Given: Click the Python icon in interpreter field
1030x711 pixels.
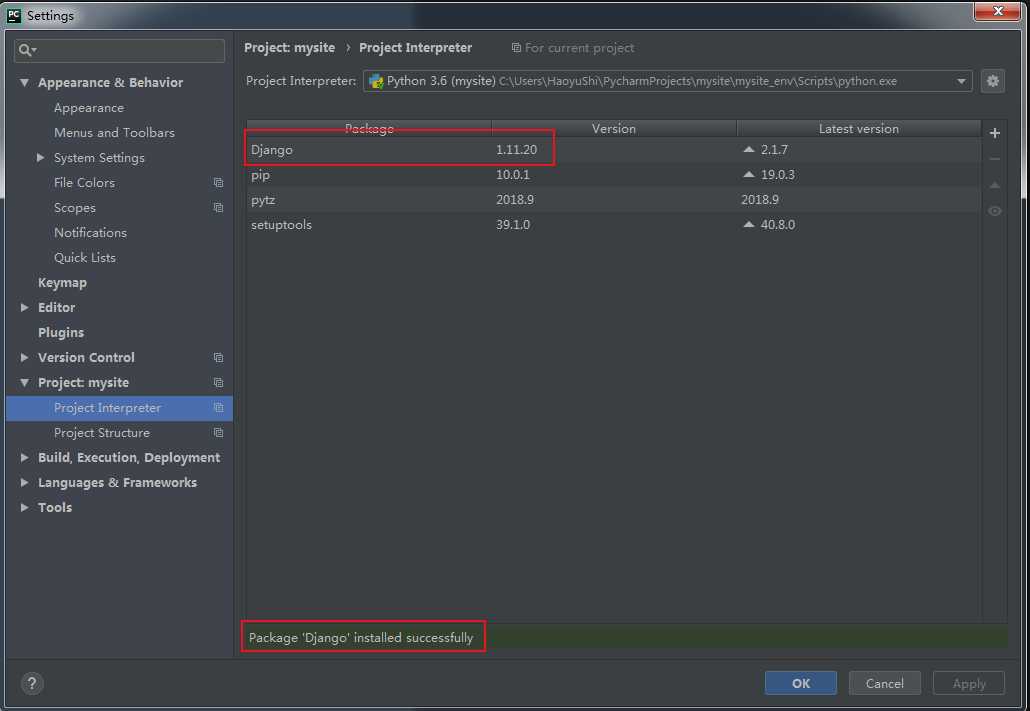Looking at the screenshot, I should tap(376, 81).
